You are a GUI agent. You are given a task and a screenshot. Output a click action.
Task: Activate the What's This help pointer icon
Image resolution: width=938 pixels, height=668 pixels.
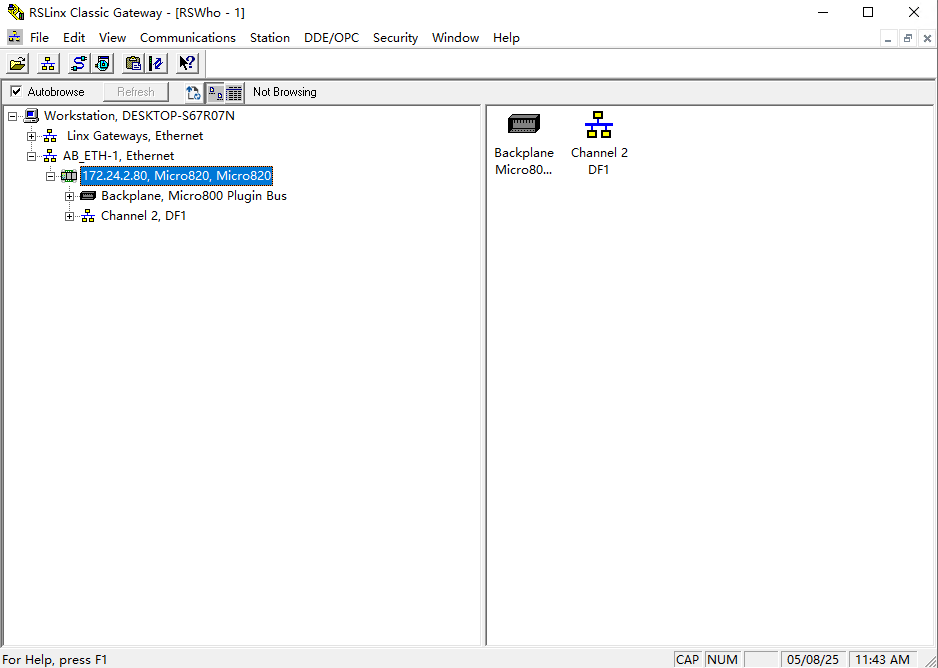[187, 63]
